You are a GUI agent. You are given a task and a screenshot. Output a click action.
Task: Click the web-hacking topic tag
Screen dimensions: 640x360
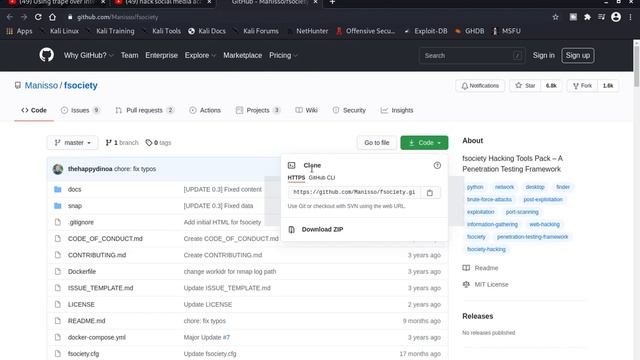pos(544,224)
